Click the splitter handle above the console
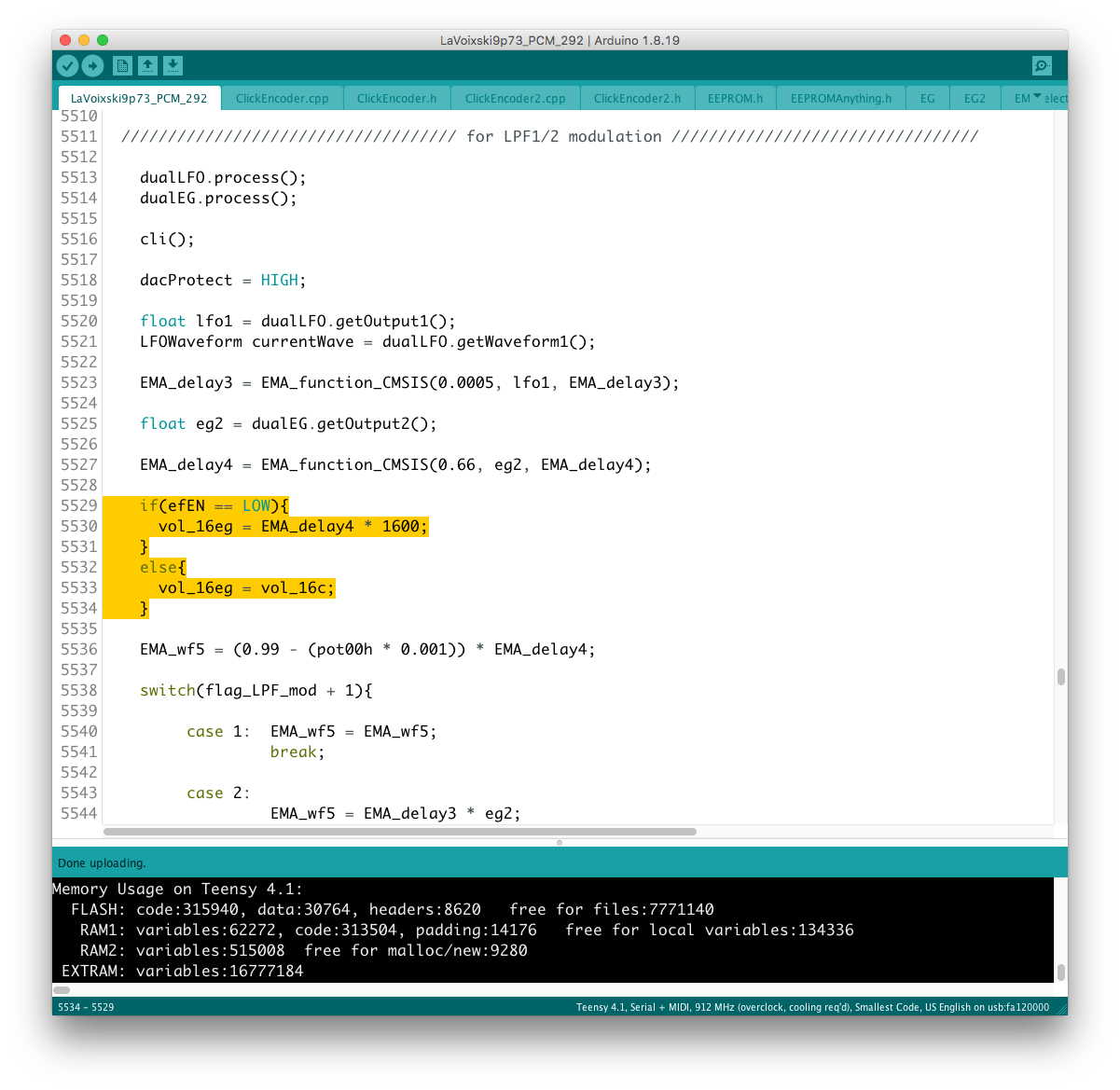1120x1090 pixels. point(560,842)
